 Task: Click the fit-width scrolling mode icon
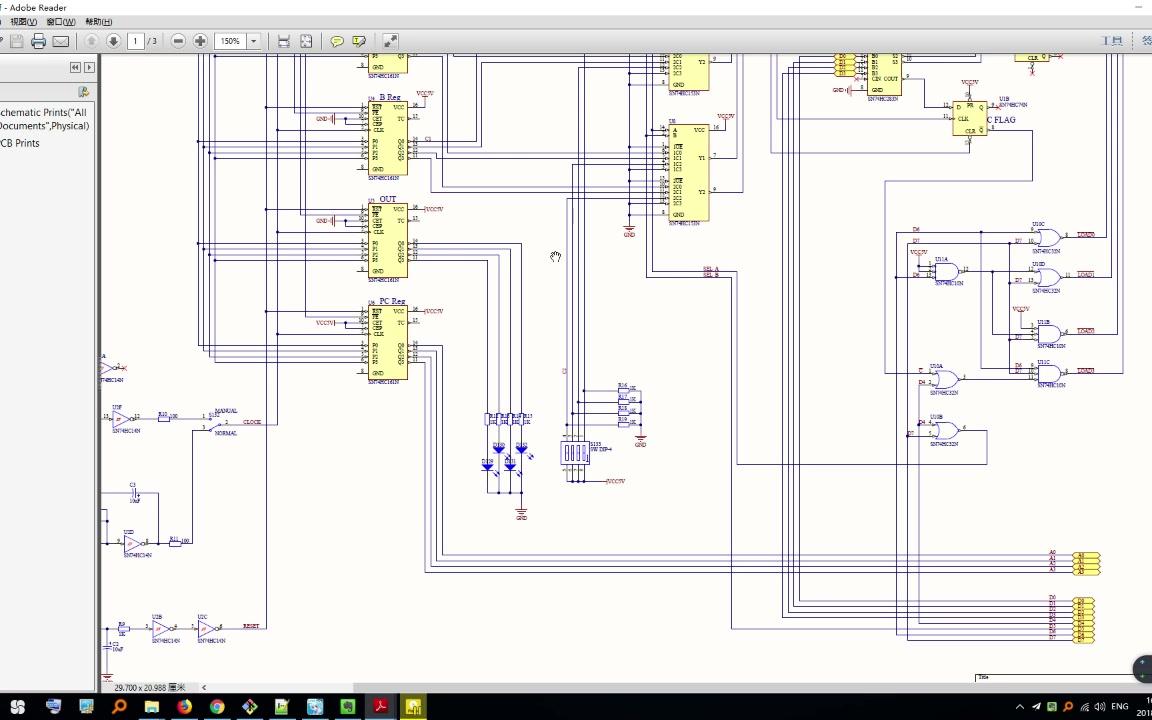tap(284, 41)
